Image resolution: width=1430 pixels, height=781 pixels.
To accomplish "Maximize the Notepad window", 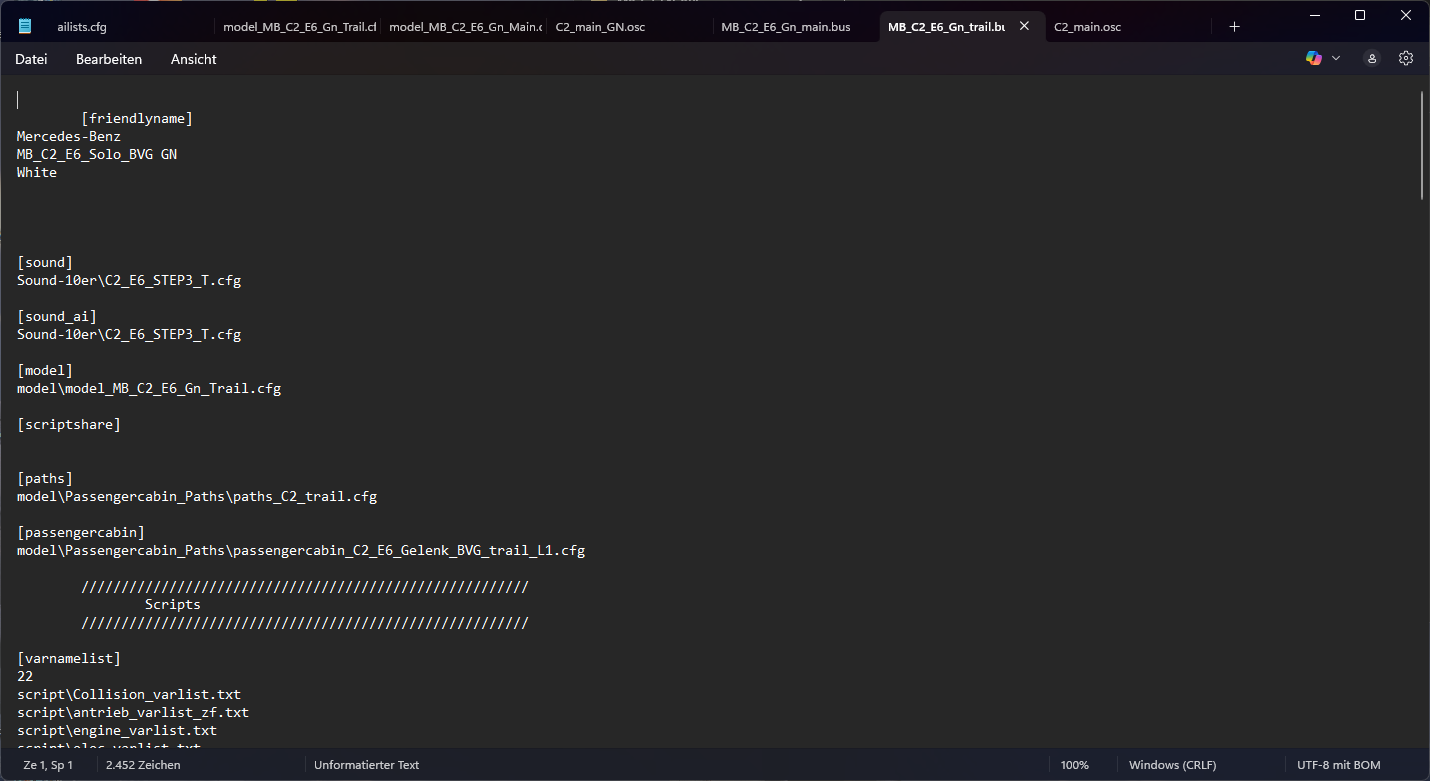I will [x=1359, y=15].
